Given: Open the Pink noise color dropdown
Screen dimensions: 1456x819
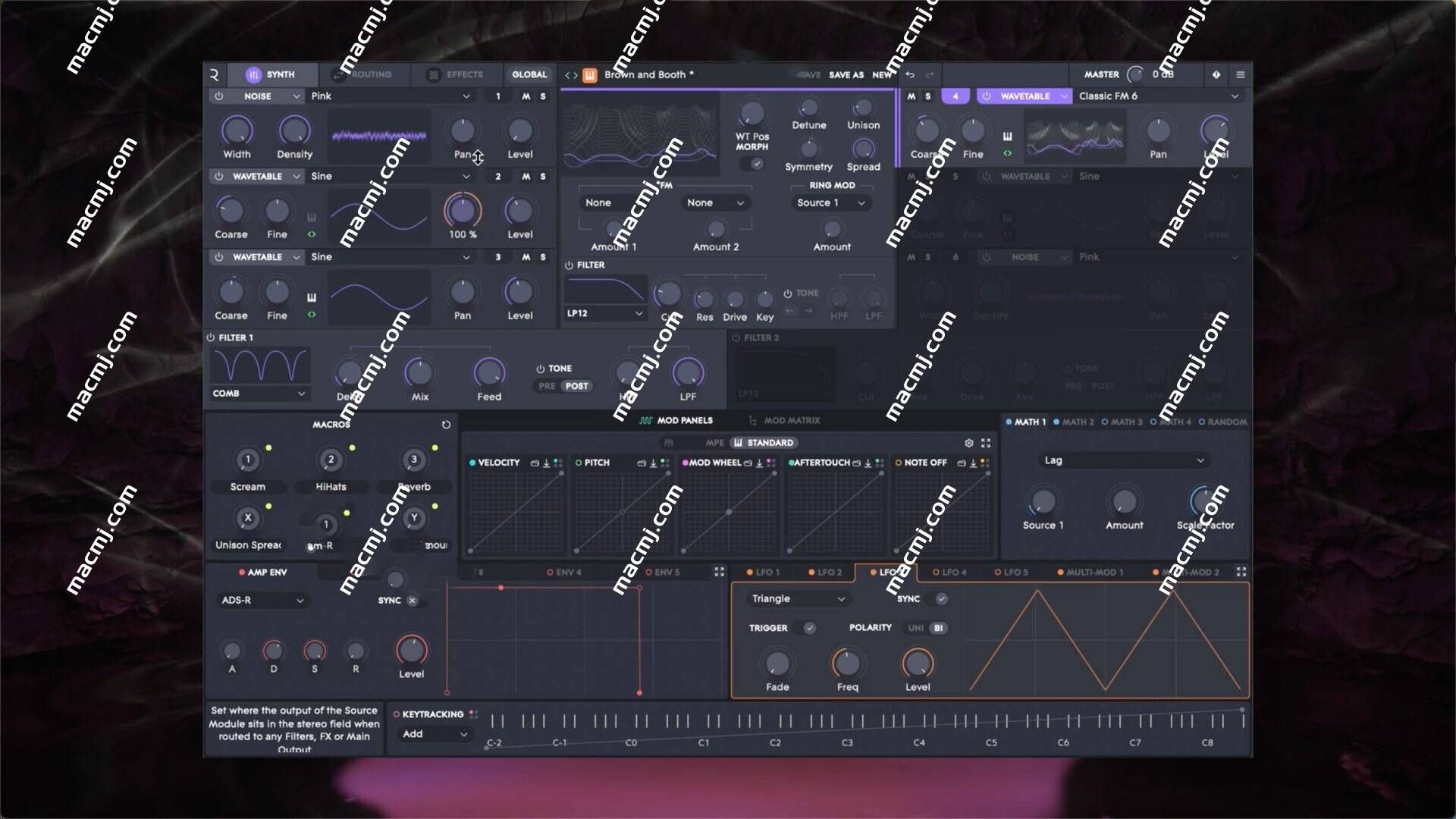Looking at the screenshot, I should (x=391, y=96).
